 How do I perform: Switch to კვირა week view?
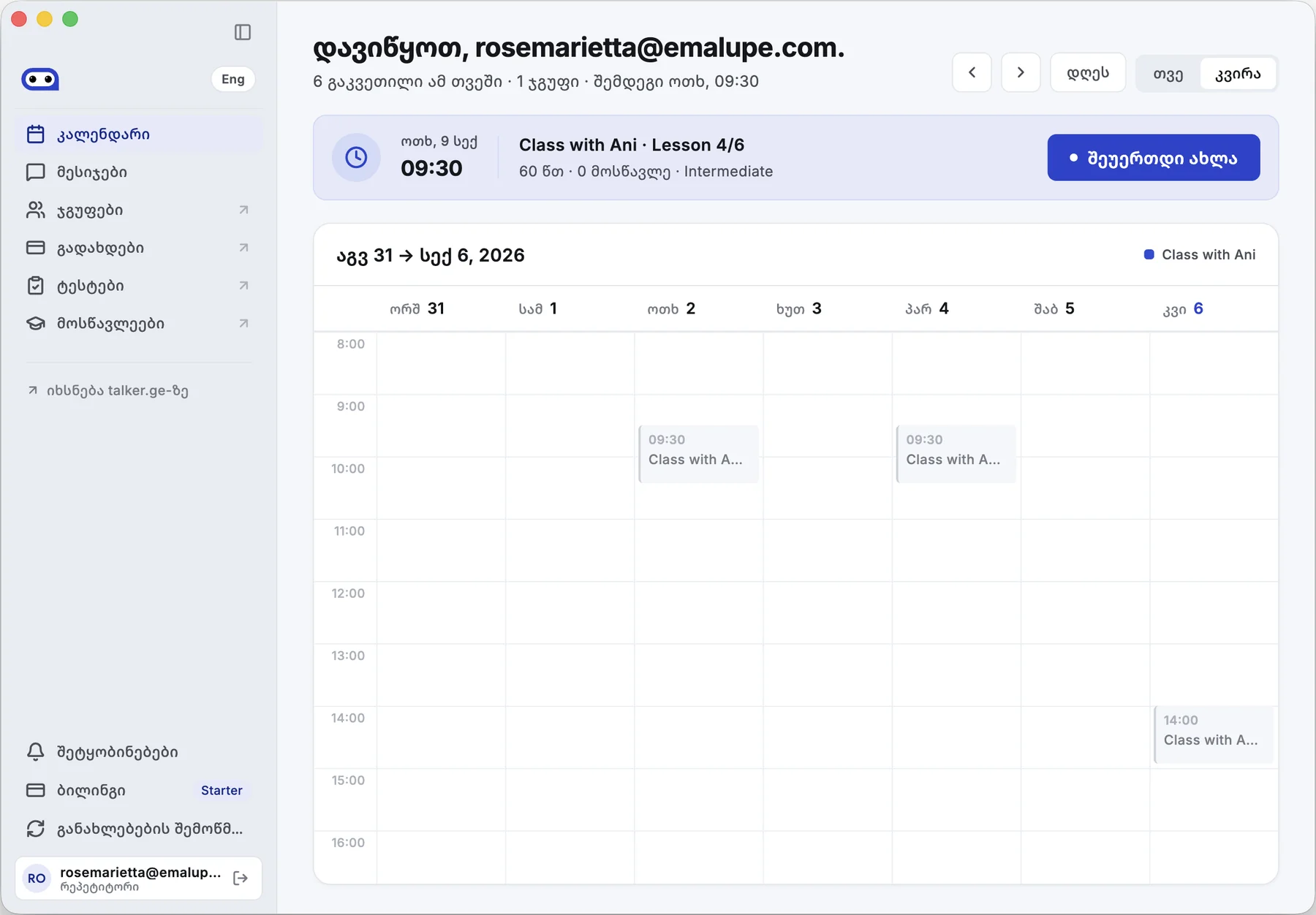tap(1238, 74)
